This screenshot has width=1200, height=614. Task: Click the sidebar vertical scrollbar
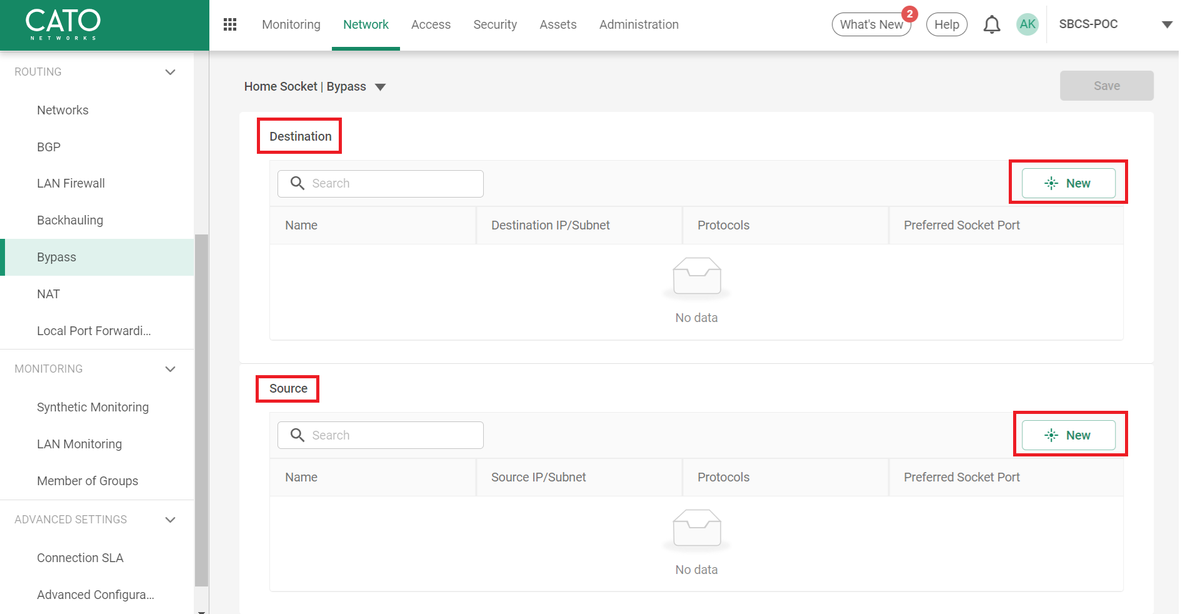click(201, 410)
